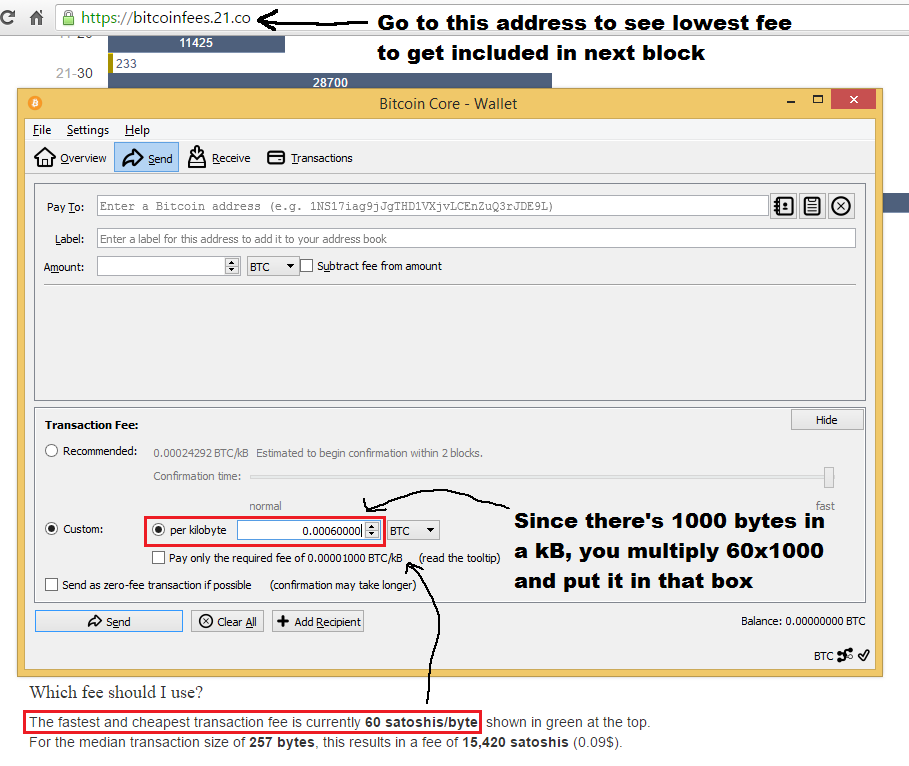Enable Send as zero-fee transaction

[52, 585]
